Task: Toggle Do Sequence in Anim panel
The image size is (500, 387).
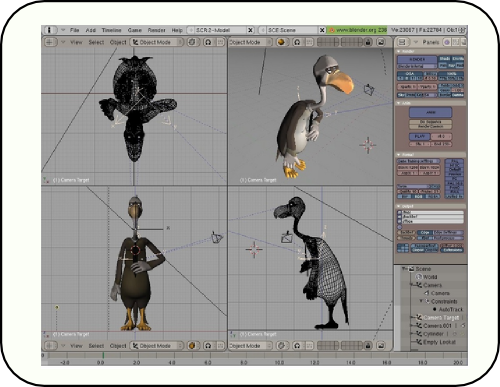Action: pos(431,122)
